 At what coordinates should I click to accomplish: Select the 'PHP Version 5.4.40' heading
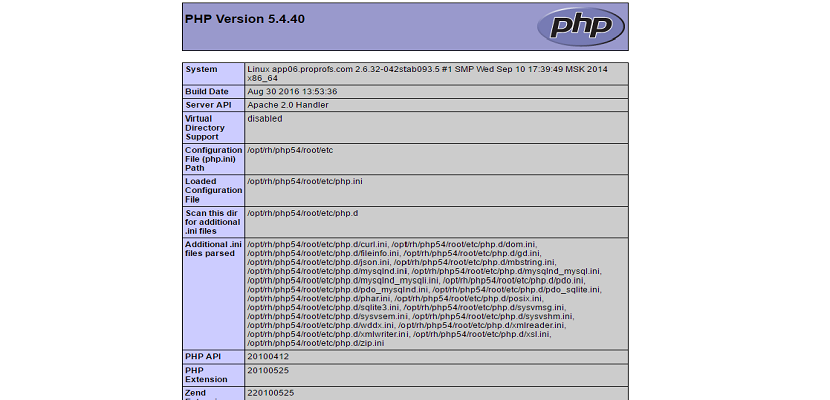[x=245, y=19]
